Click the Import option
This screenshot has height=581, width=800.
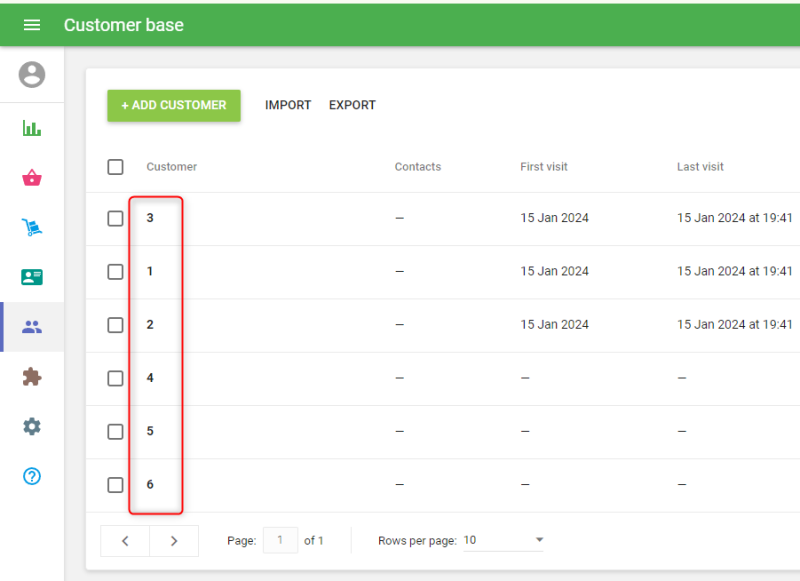click(x=288, y=105)
